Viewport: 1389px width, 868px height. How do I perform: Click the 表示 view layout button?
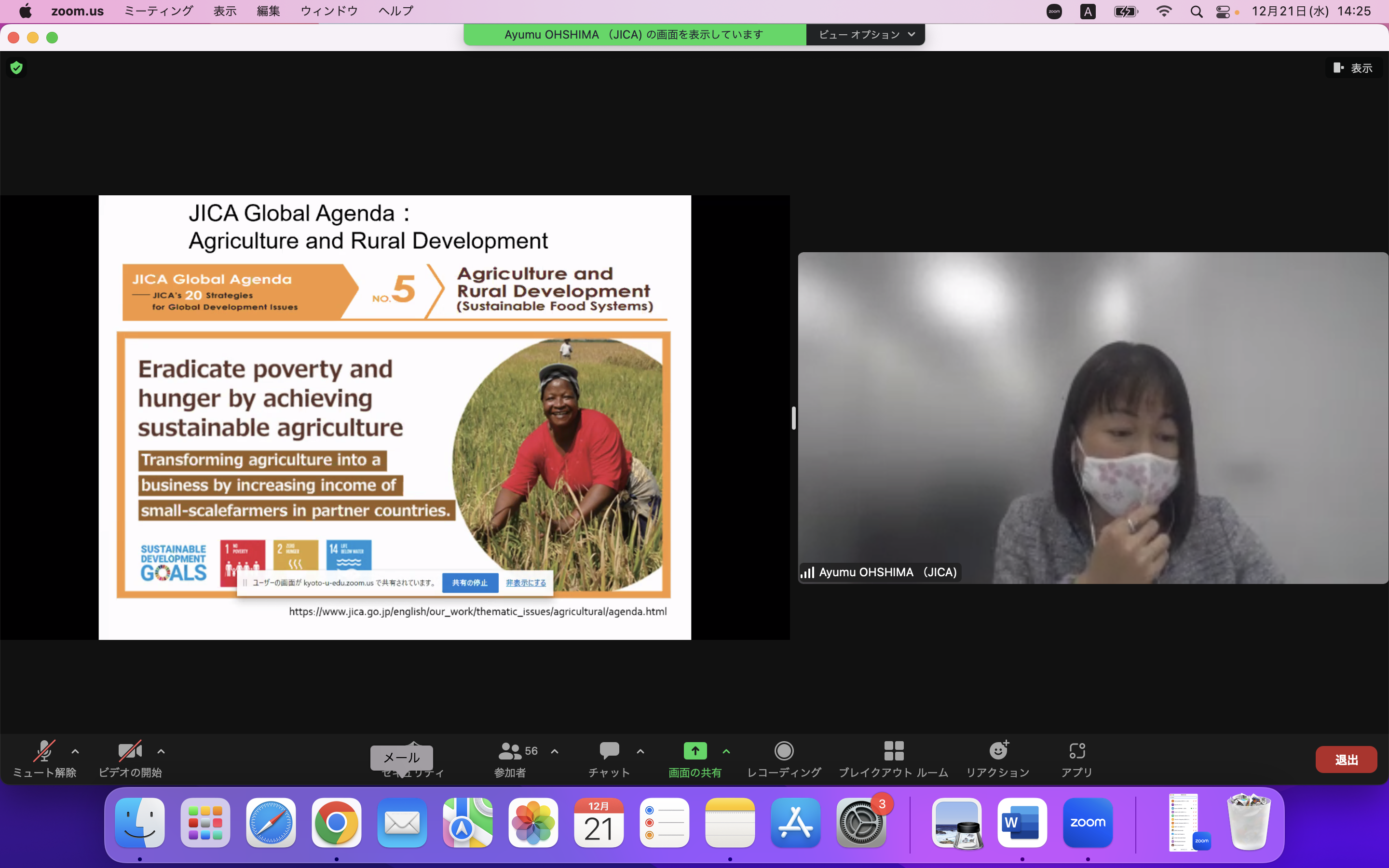point(1353,68)
